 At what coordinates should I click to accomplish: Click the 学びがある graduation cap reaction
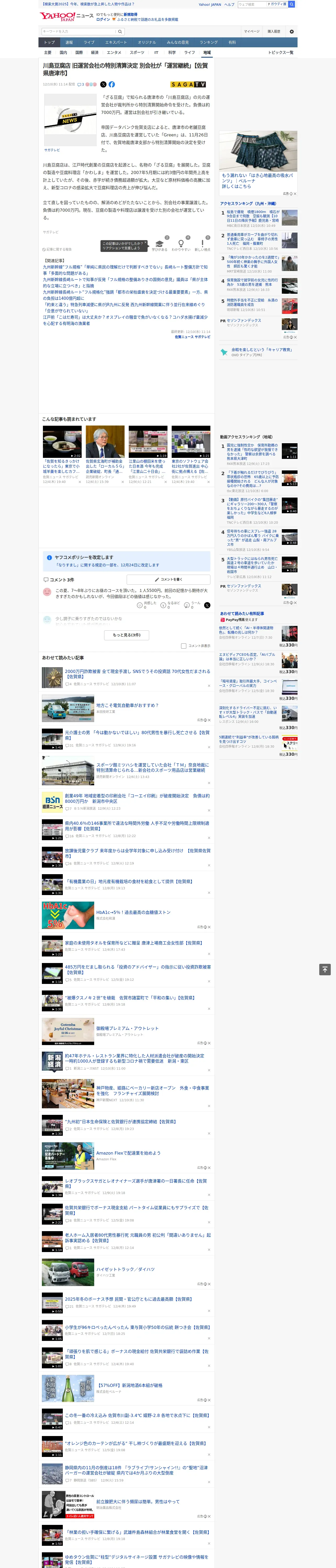click(160, 244)
